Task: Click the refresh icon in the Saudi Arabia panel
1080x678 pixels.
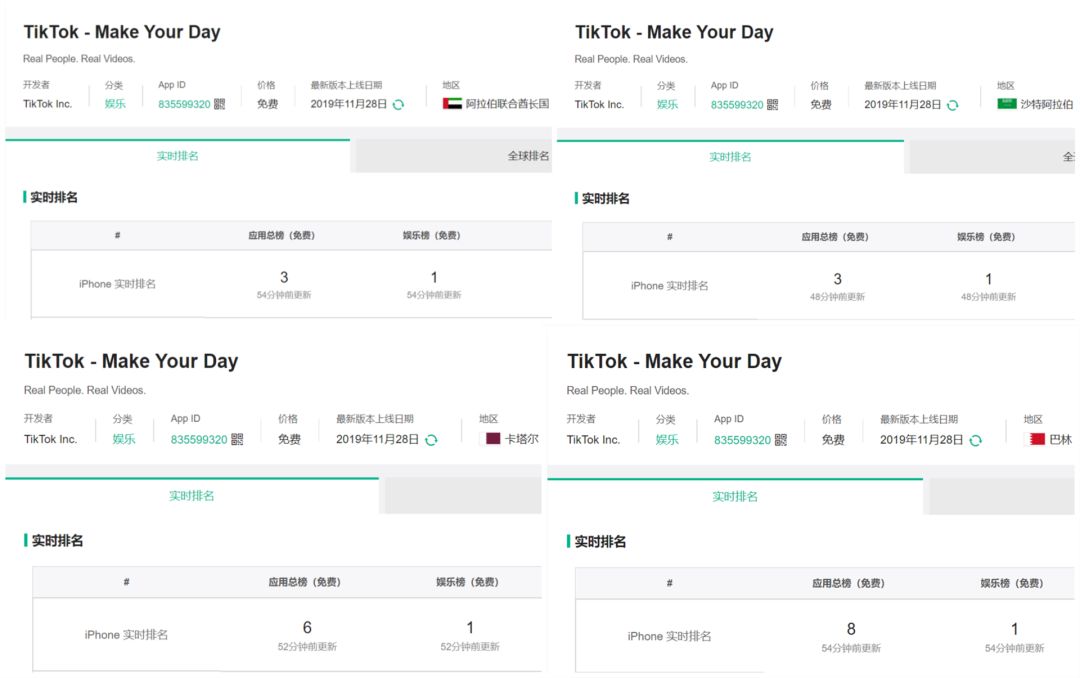Action: click(x=952, y=105)
